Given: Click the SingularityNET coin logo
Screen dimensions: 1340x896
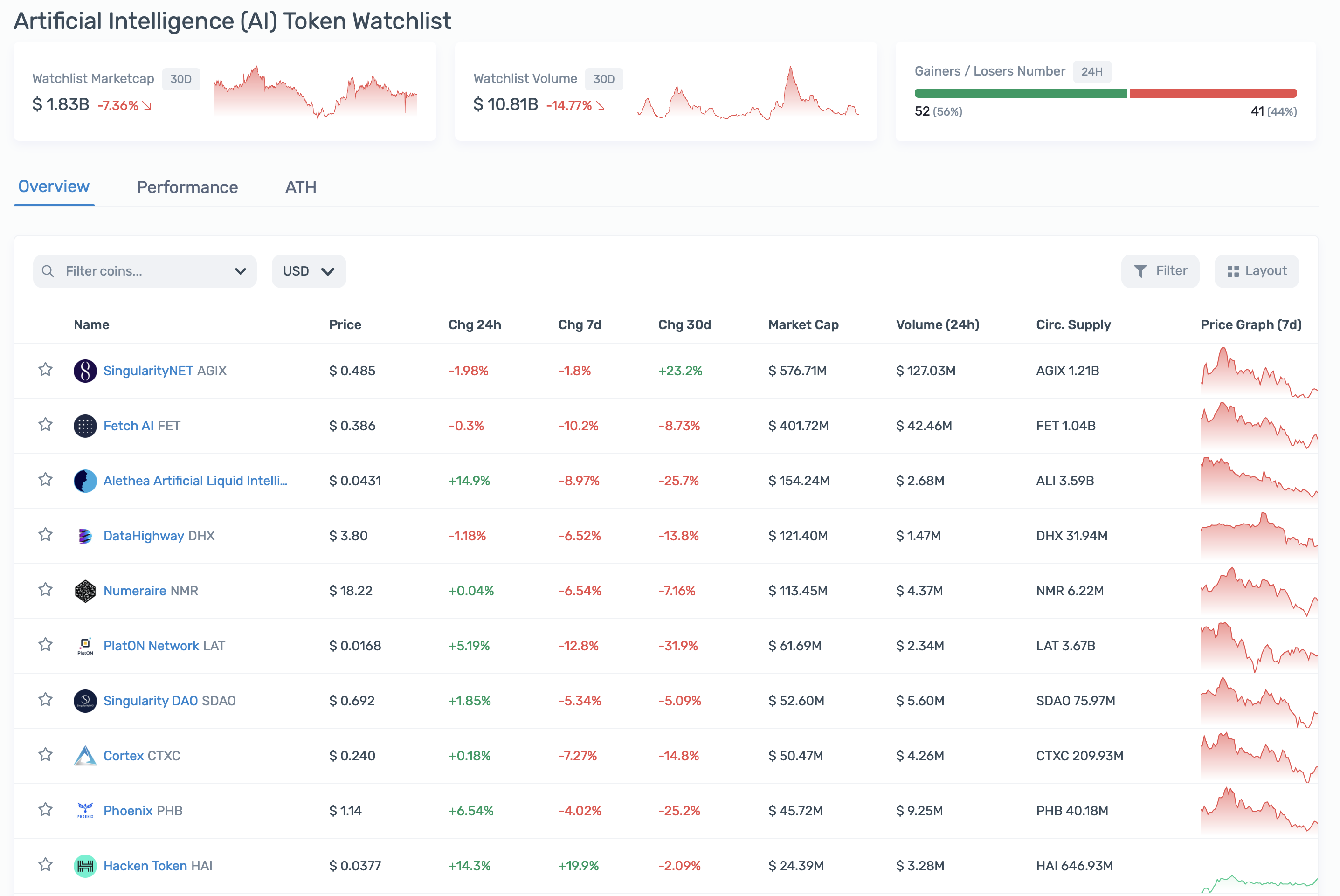Looking at the screenshot, I should (x=85, y=371).
